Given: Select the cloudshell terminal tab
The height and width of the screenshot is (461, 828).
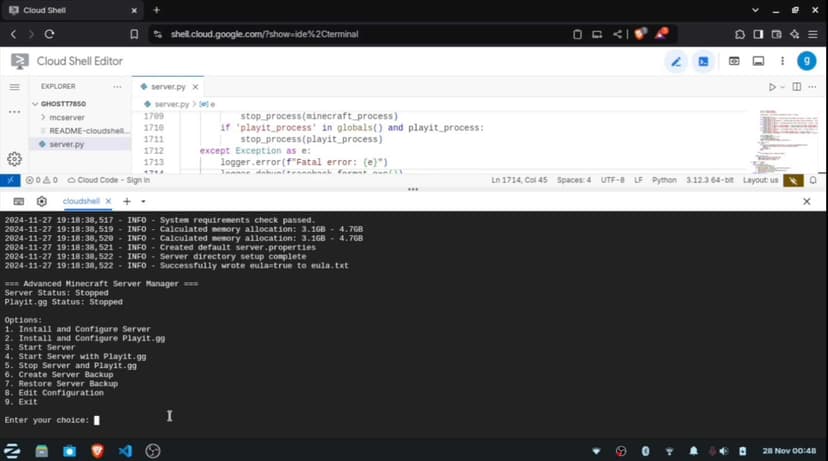Looking at the screenshot, I should (81, 201).
